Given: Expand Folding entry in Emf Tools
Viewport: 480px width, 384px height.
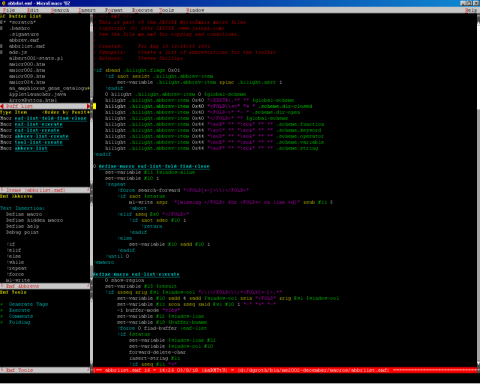Looking at the screenshot, I should tap(19, 322).
